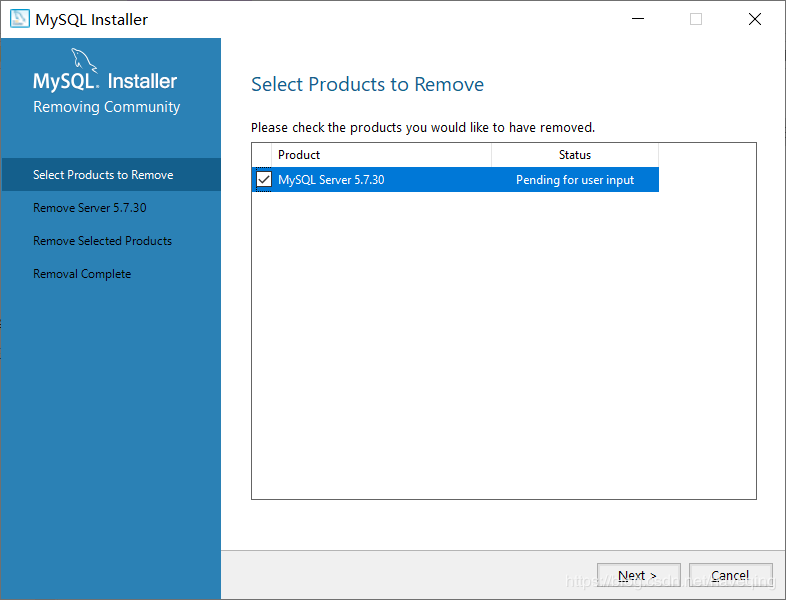Screen dimensions: 786x600
Task: Maximize the MySQL Installer window
Action: click(x=696, y=19)
